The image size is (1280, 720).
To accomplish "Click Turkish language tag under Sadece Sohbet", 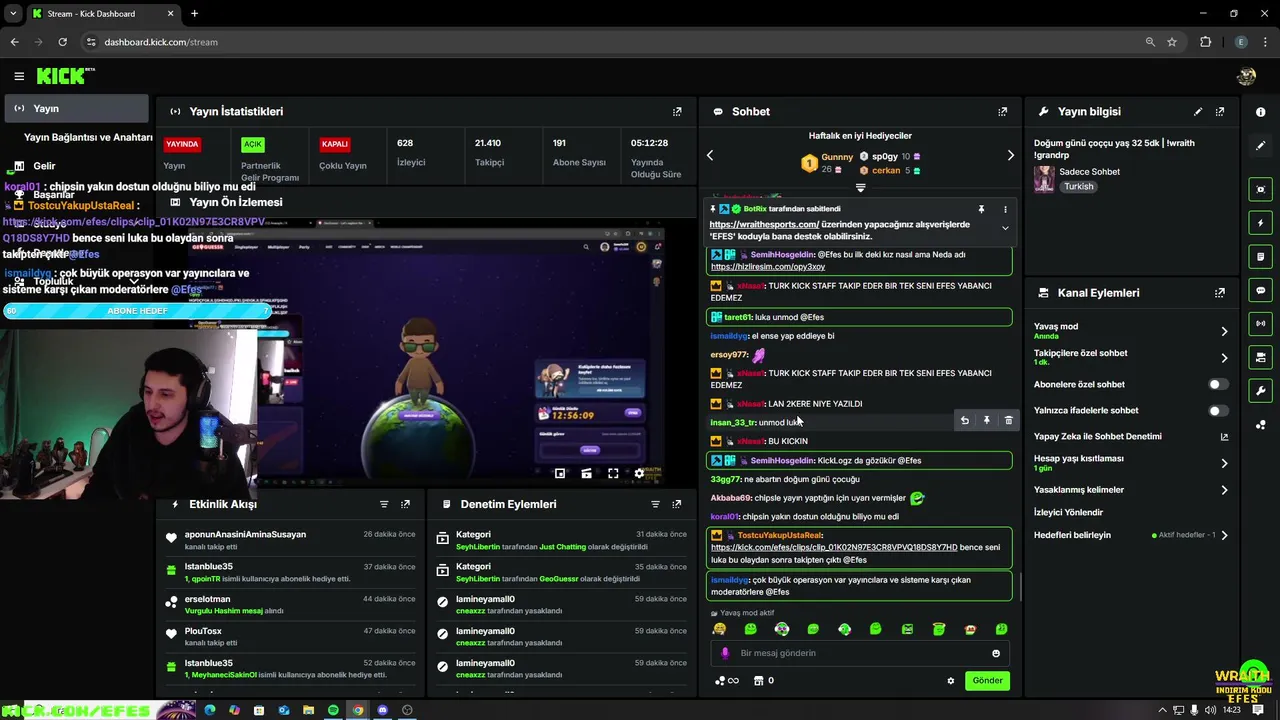I will pyautogui.click(x=1078, y=186).
